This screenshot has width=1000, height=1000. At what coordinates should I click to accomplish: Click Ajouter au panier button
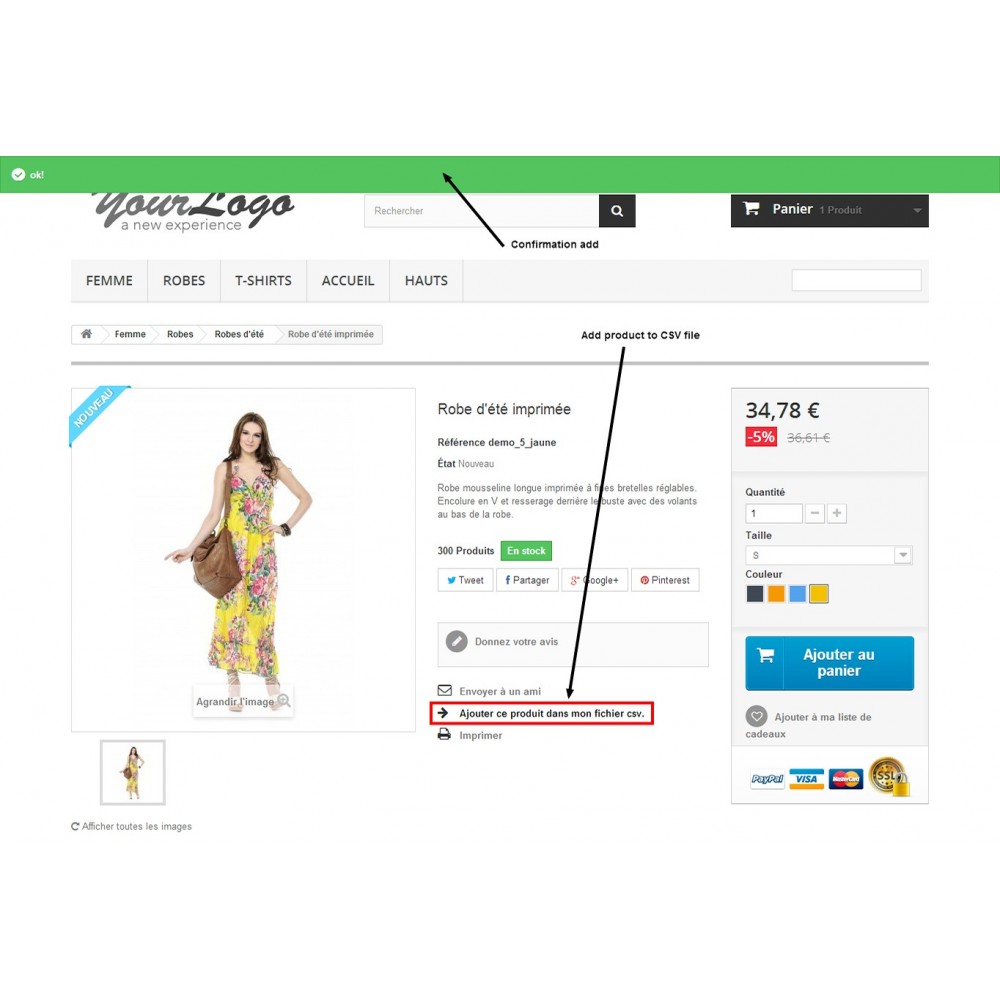point(829,663)
